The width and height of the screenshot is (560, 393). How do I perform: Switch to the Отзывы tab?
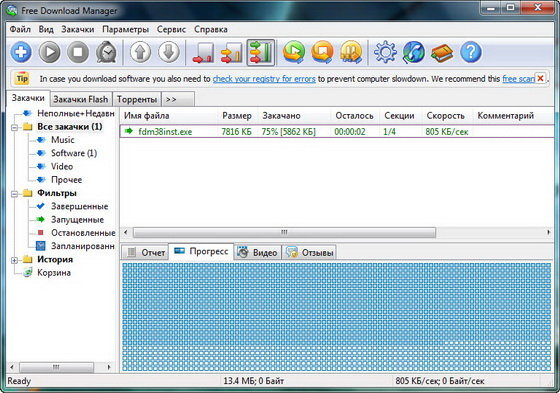click(x=309, y=253)
